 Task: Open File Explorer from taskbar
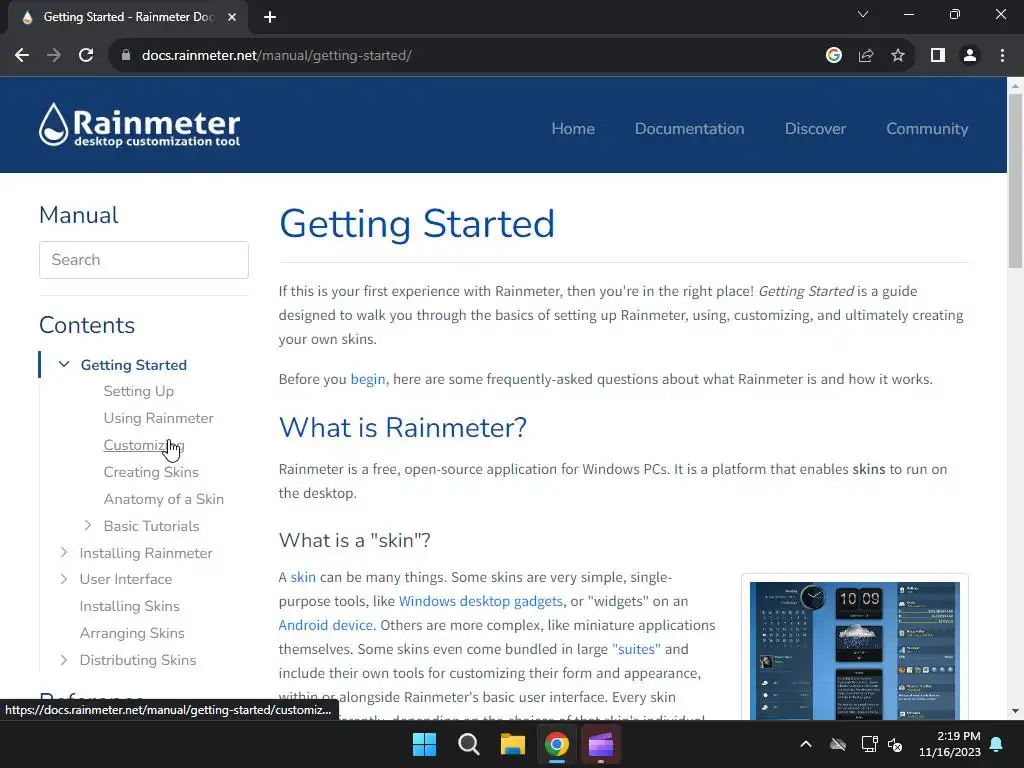tap(513, 744)
